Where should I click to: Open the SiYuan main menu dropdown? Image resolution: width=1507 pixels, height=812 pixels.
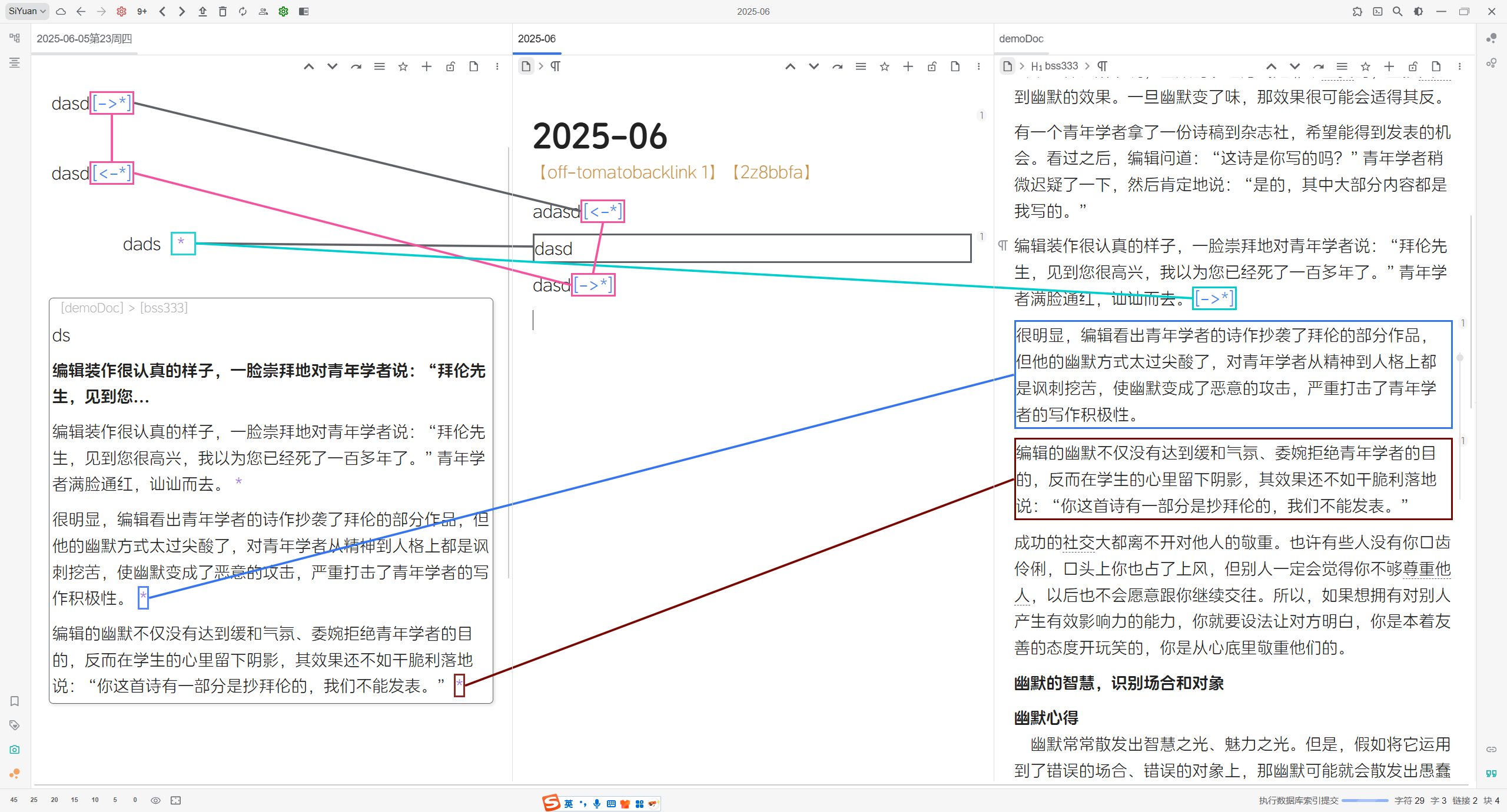[x=26, y=11]
